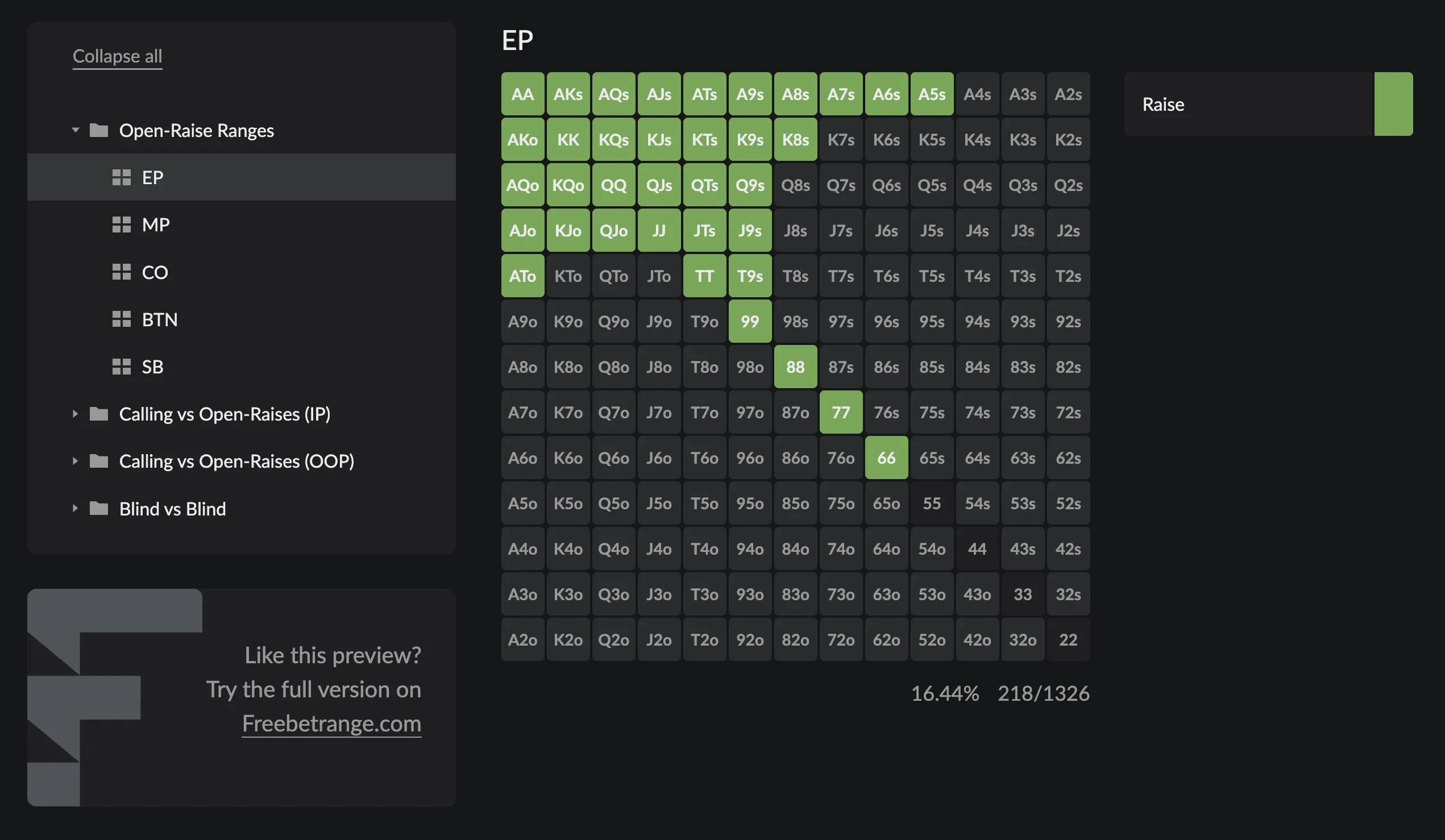Open the MP range grid icon
This screenshot has width=1445, height=840.
[x=121, y=224]
